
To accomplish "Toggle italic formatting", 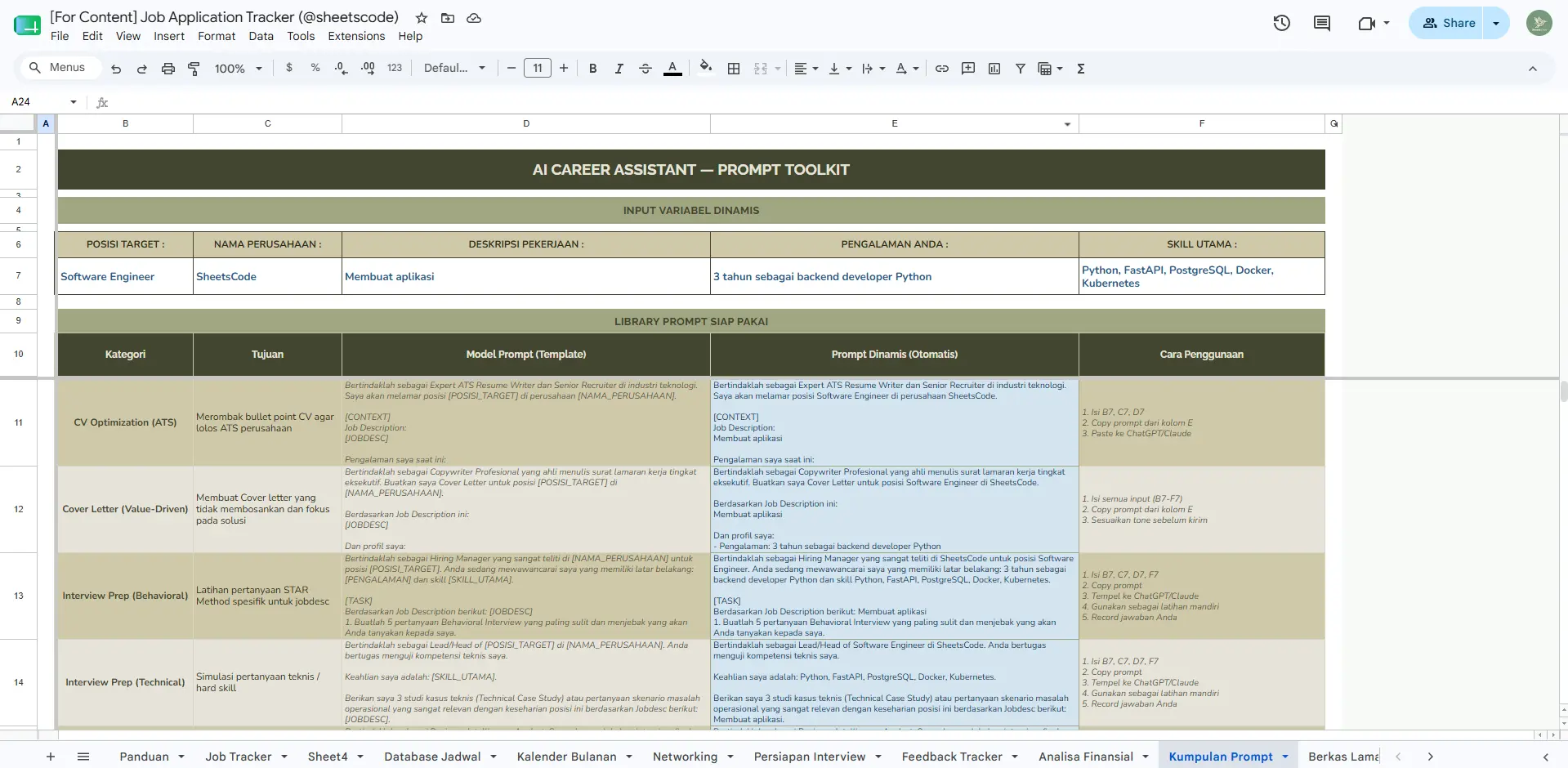I will pyautogui.click(x=619, y=69).
